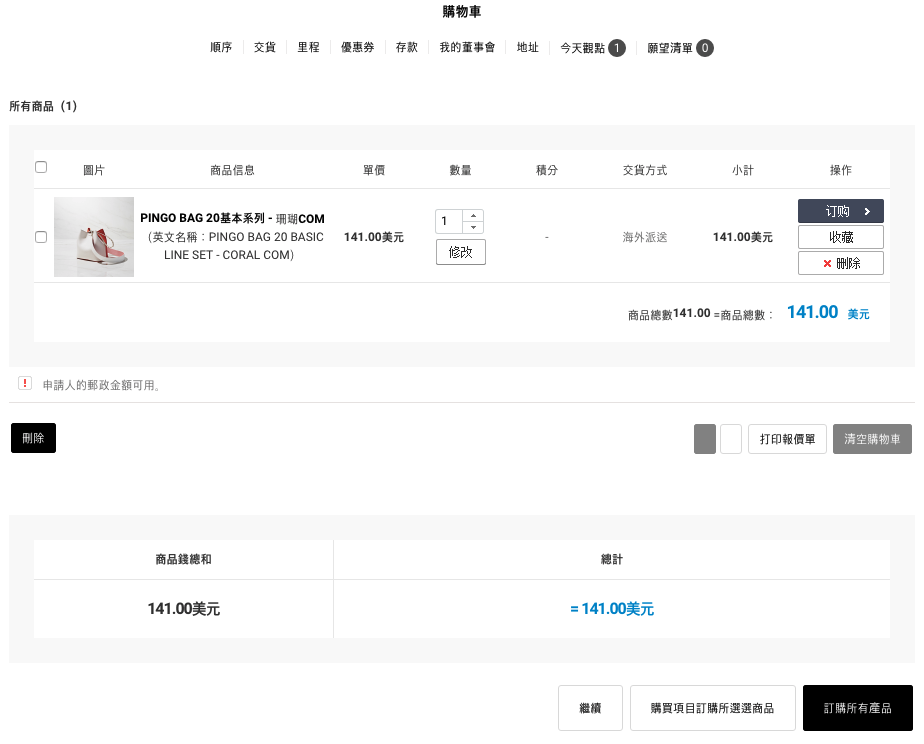Screen dimensions: 924x744
Task: Toggle the select-all checkbox in table header
Action: (x=41, y=167)
